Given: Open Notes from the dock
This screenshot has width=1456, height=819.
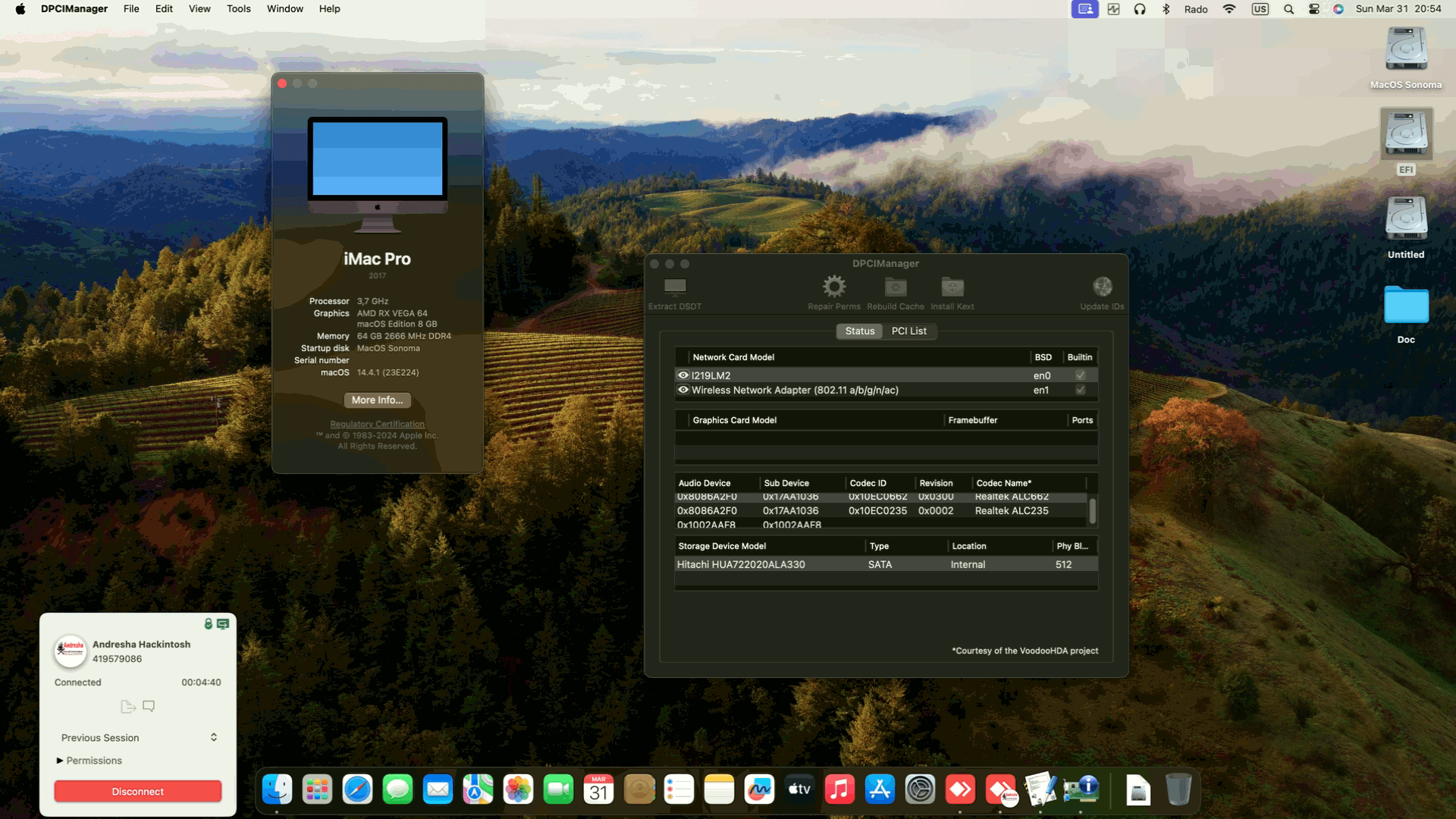Looking at the screenshot, I should [x=719, y=790].
